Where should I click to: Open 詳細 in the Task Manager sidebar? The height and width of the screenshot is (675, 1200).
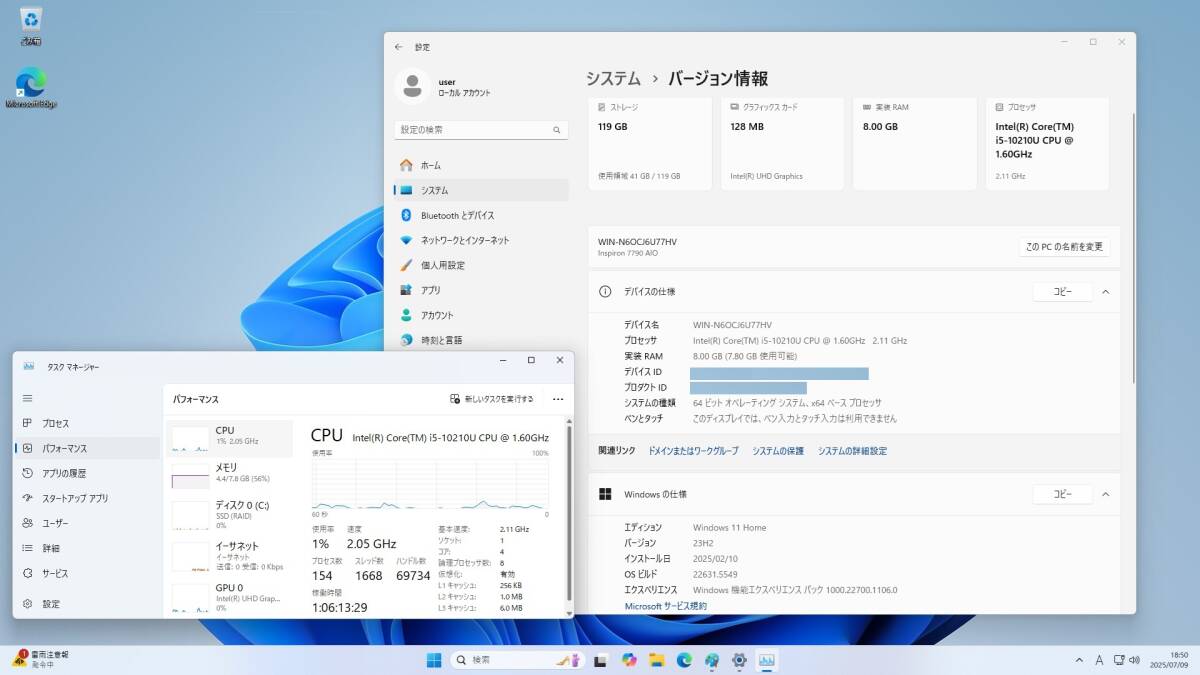pos(88,549)
